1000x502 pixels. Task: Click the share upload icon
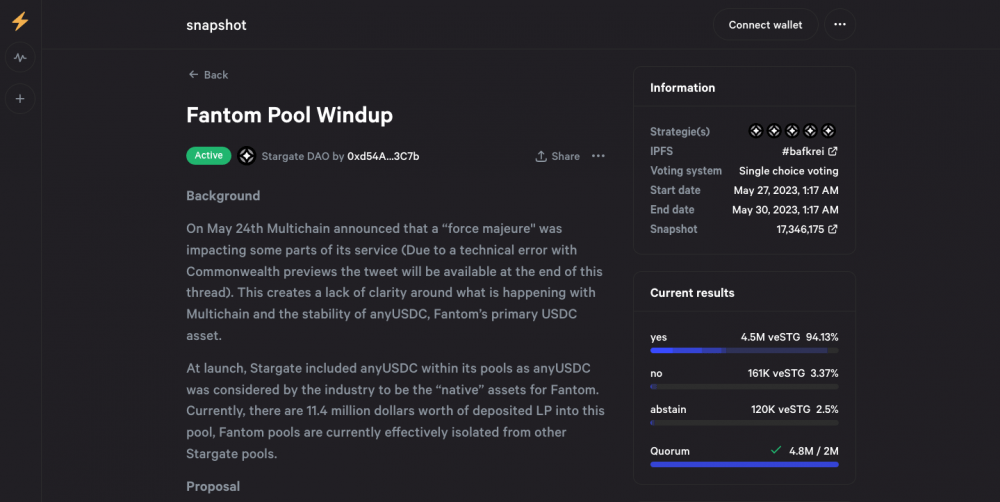pos(541,156)
